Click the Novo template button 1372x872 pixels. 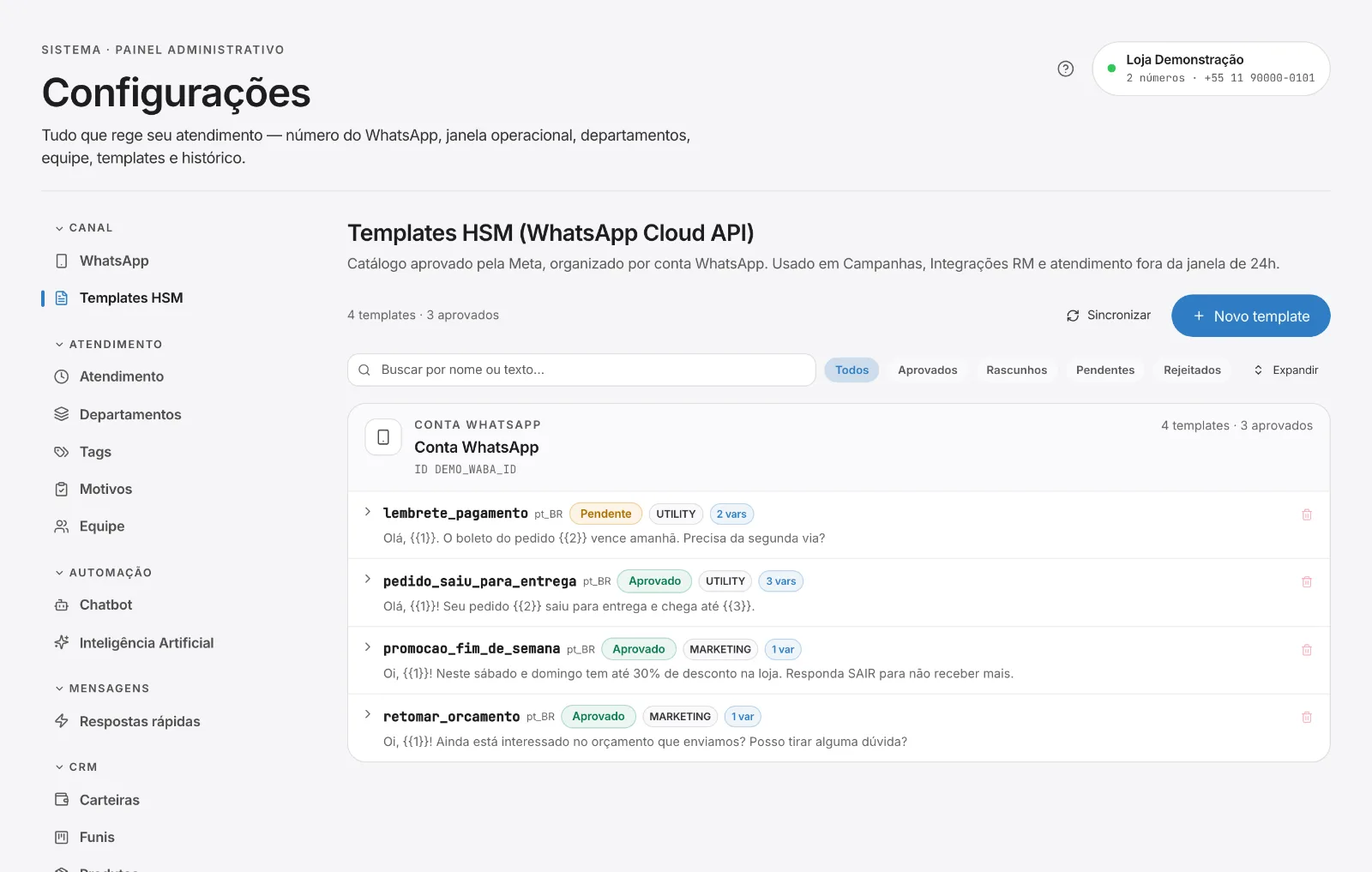click(x=1251, y=316)
